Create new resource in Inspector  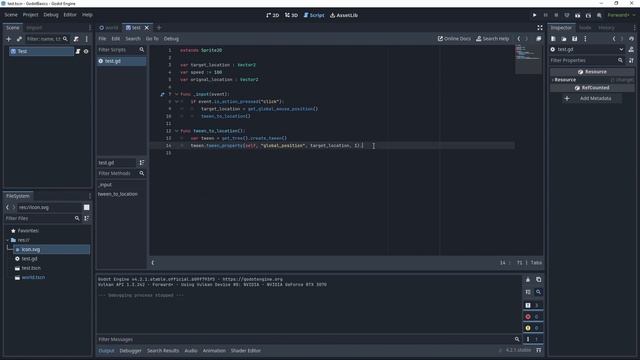[553, 39]
